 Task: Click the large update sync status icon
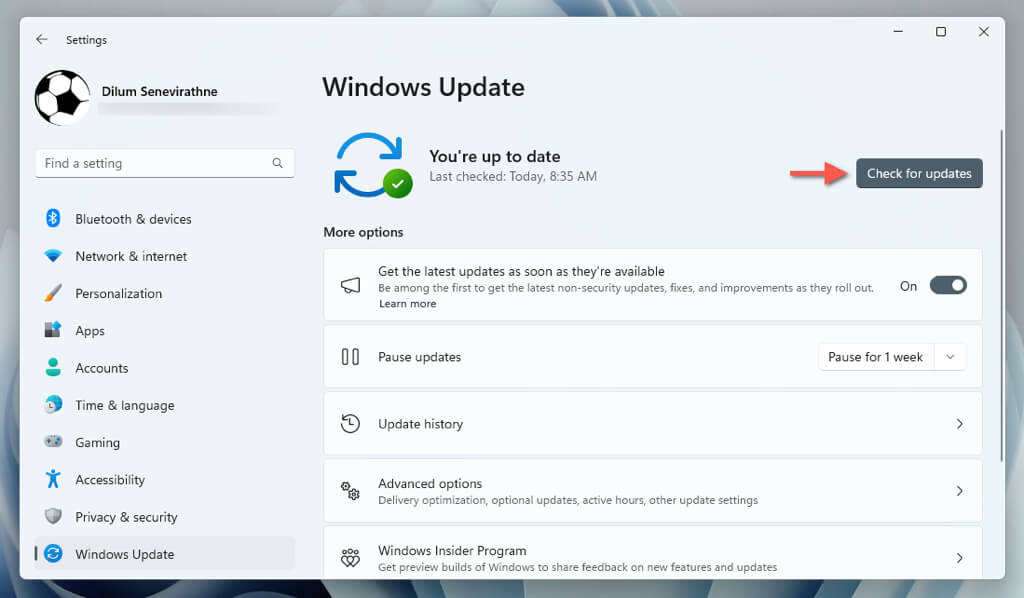(x=373, y=165)
